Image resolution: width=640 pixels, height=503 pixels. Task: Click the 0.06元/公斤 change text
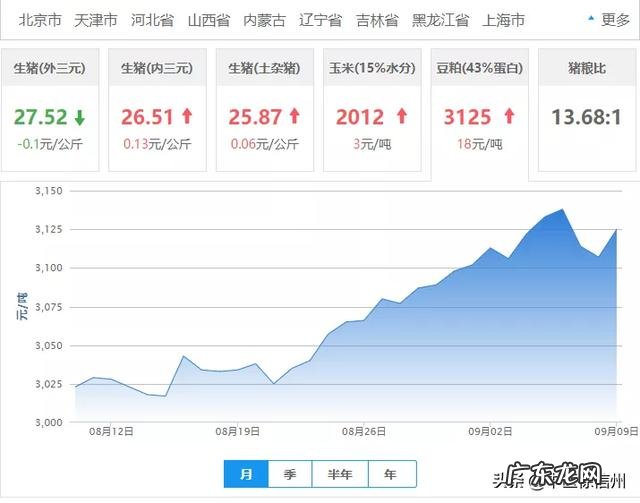[x=264, y=144]
